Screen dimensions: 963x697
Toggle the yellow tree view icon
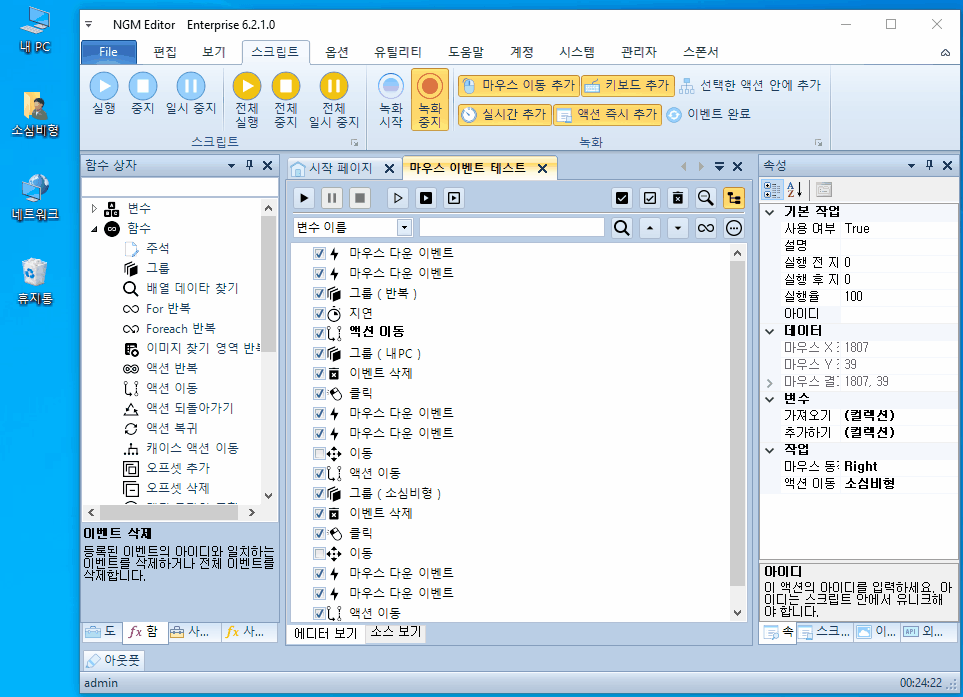(734, 198)
